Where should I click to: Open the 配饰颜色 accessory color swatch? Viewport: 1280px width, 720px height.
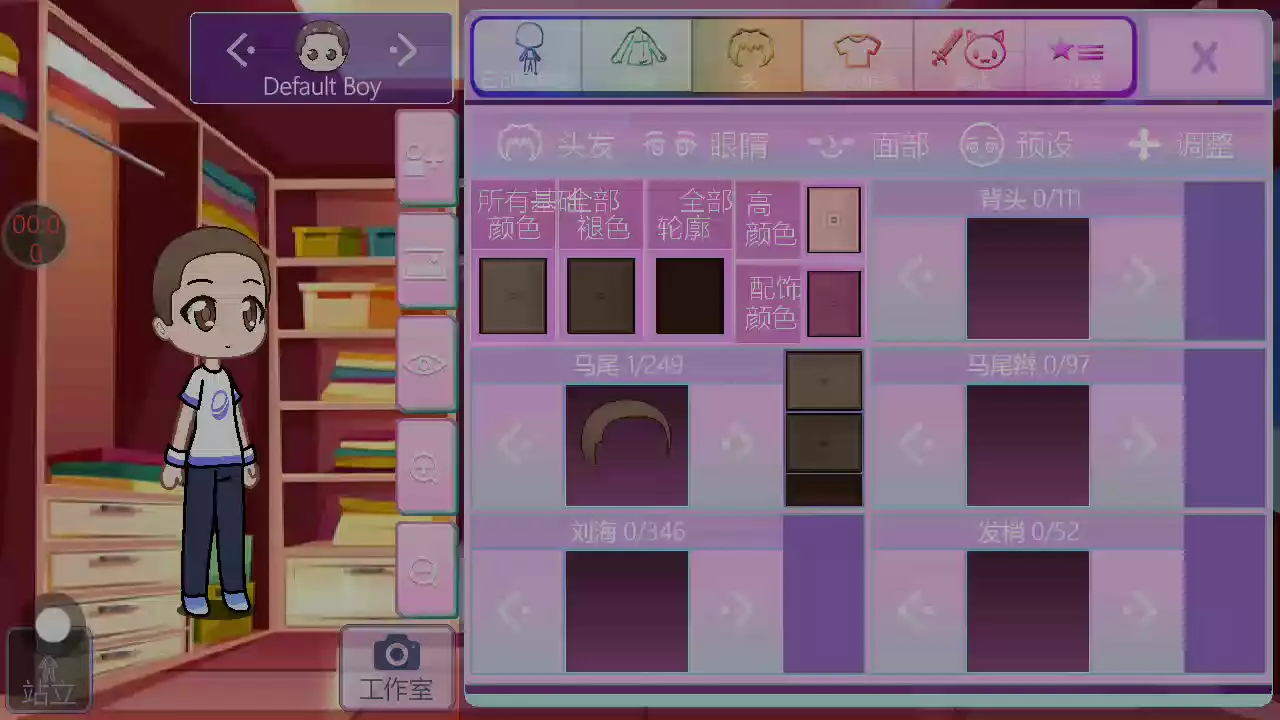pyautogui.click(x=833, y=303)
